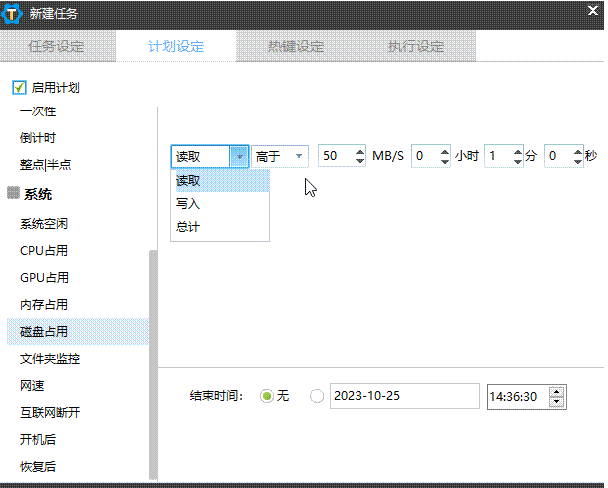Increase the 小时 spinner value
608x488 pixels.
(x=445, y=151)
